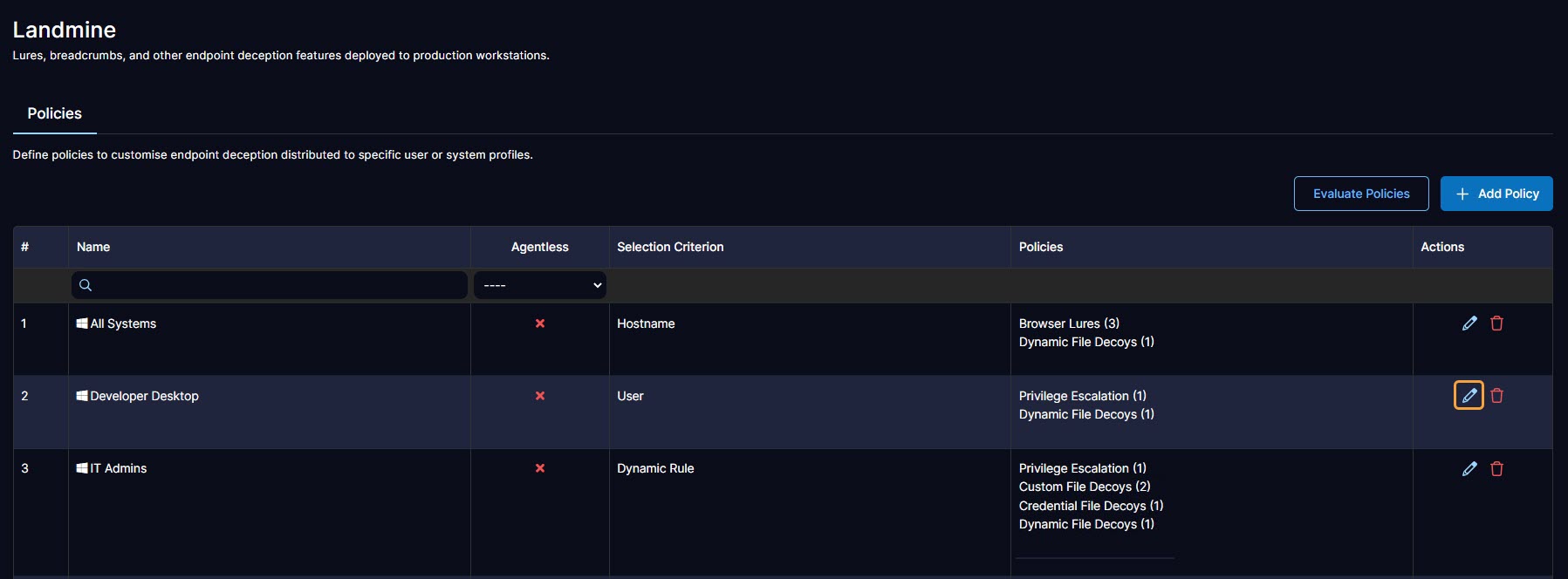Delete the IT Admins policy

coord(1496,469)
